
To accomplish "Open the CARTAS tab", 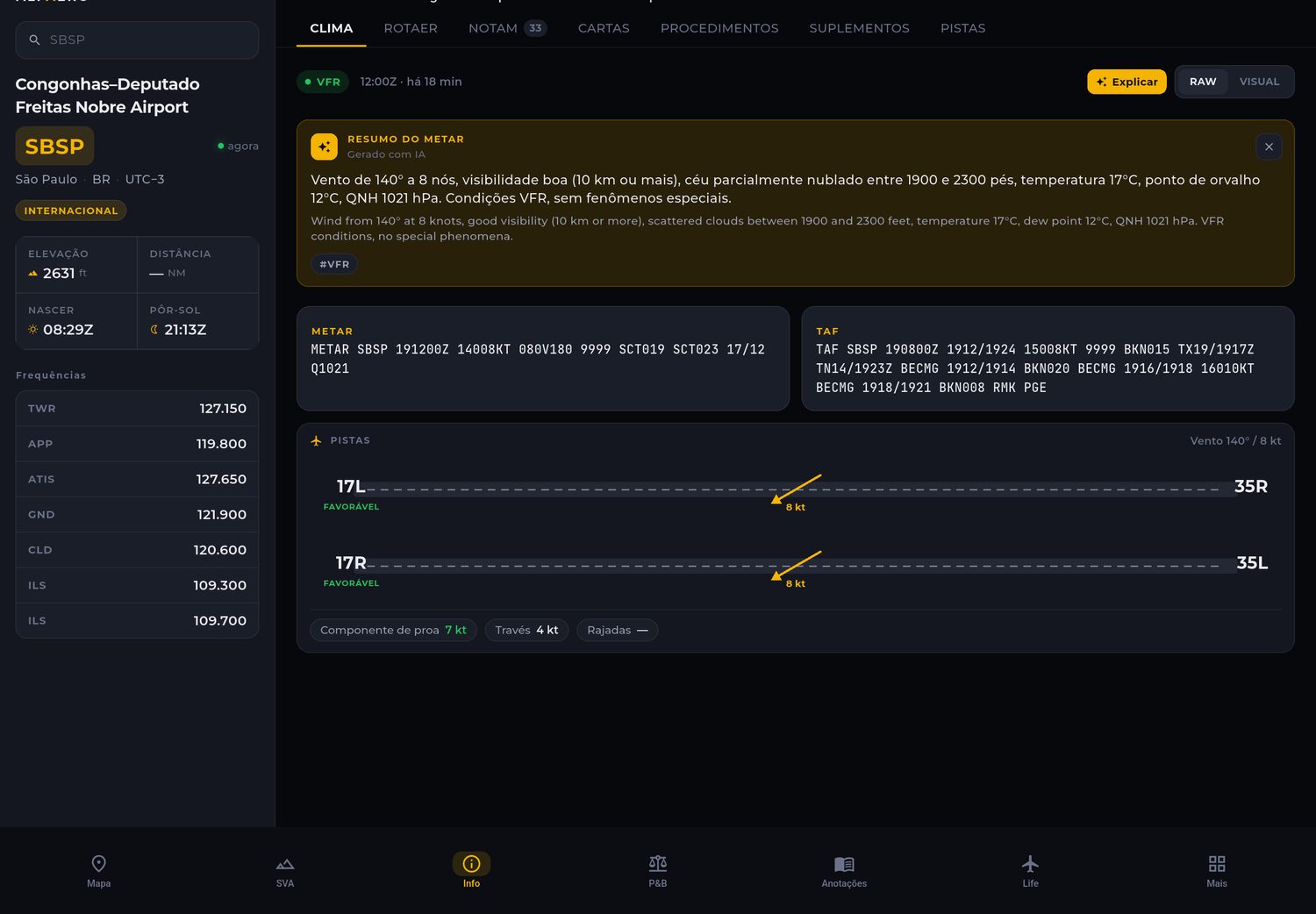I will tap(604, 28).
